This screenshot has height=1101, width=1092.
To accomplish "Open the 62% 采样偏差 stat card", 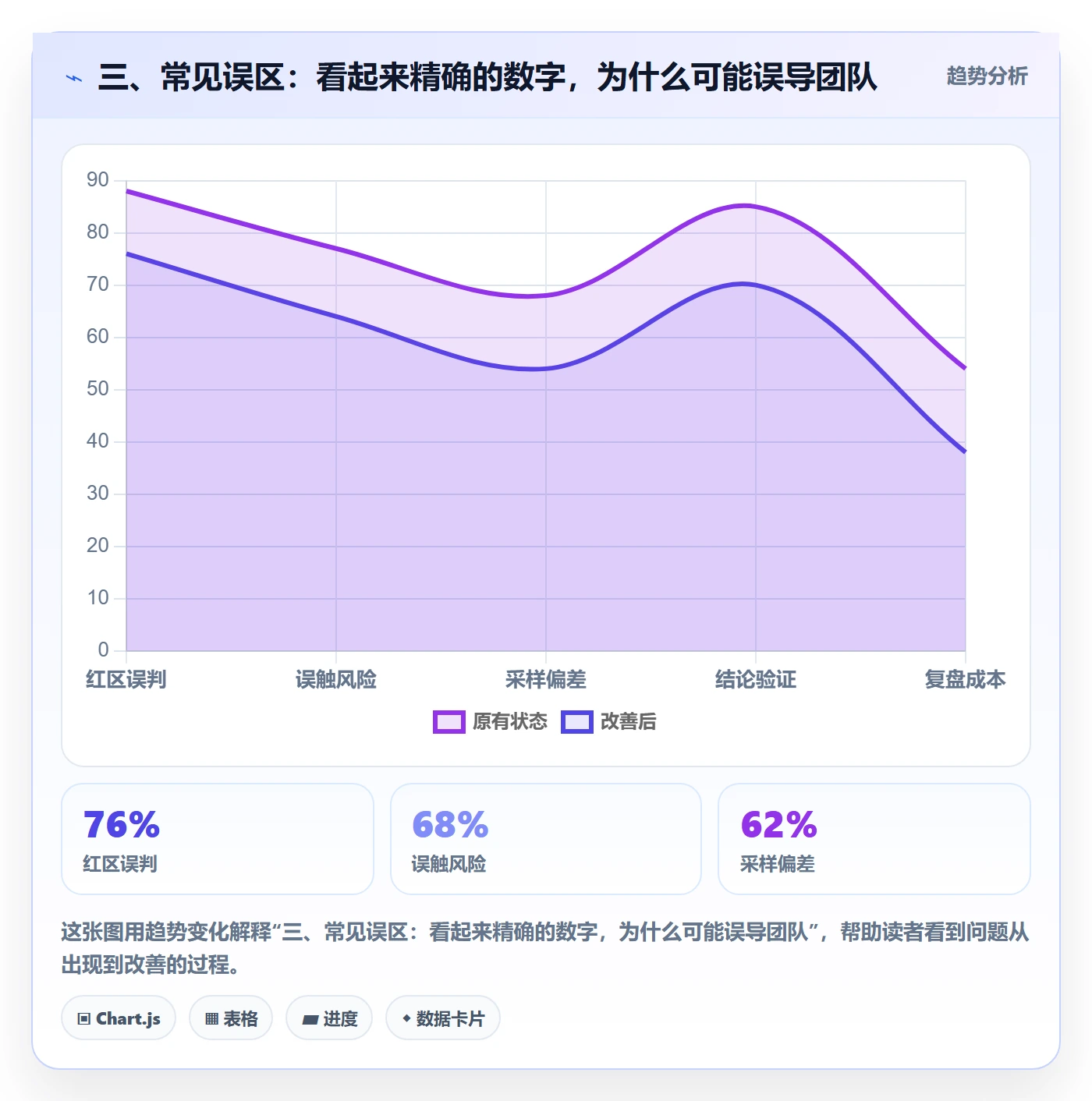I will (x=874, y=839).
